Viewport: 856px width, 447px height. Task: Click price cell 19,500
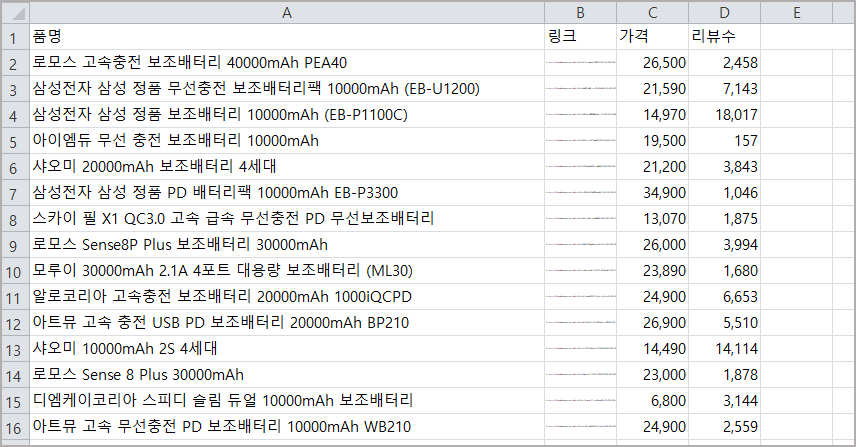coord(652,141)
